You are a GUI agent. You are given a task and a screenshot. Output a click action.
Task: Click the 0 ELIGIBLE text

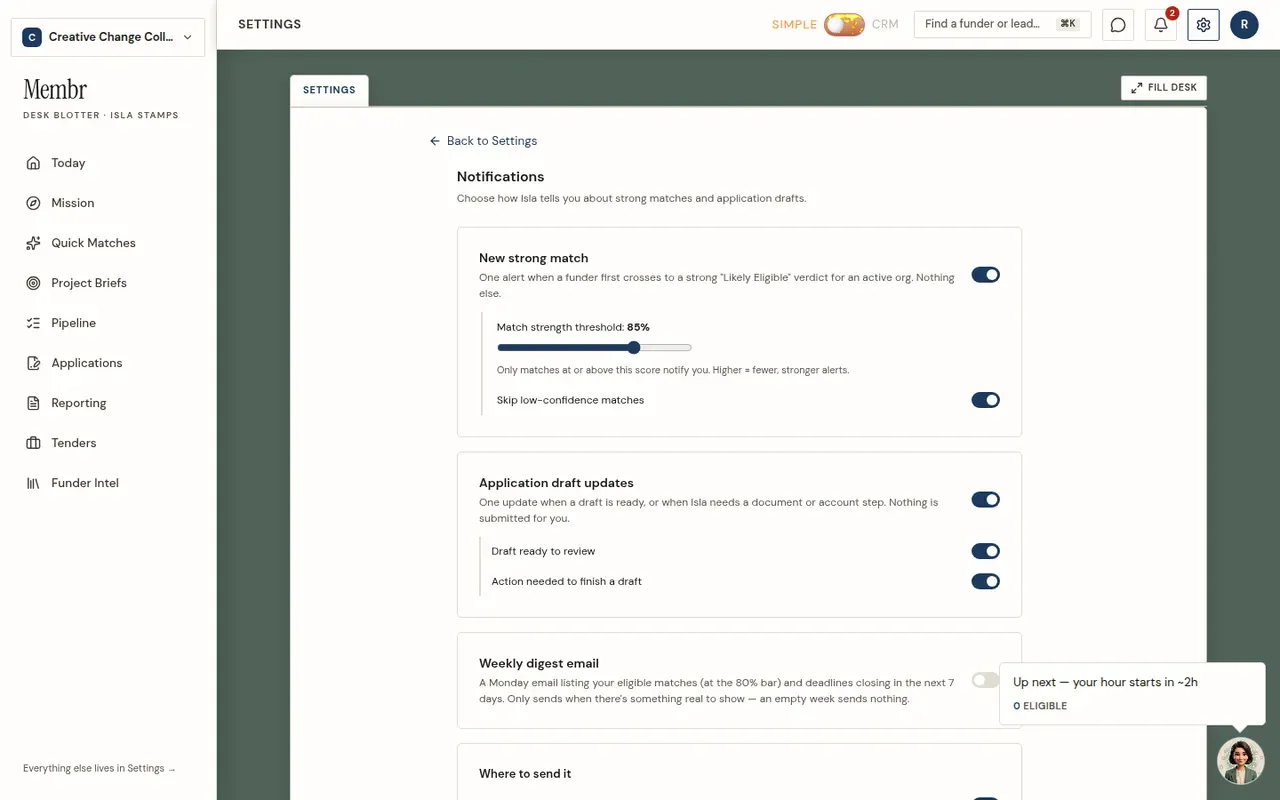coord(1040,706)
